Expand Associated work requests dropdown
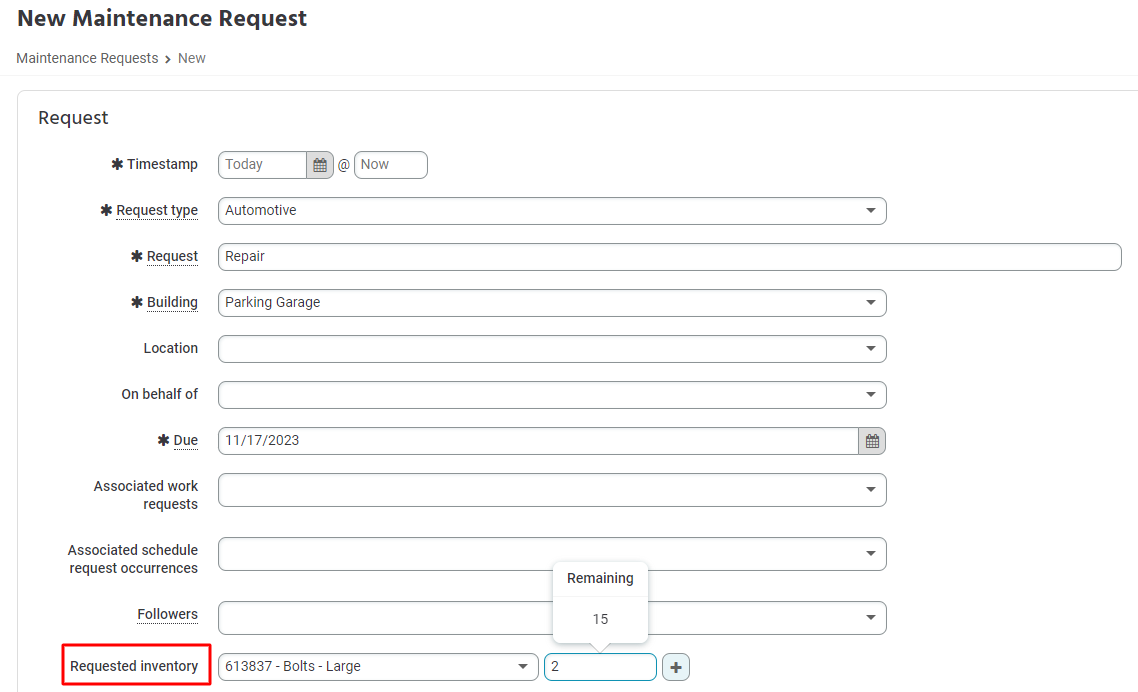The image size is (1138, 692). pos(870,489)
